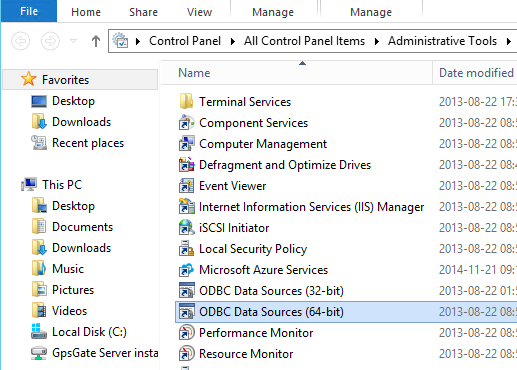Click the Forward navigation arrow

point(50,41)
